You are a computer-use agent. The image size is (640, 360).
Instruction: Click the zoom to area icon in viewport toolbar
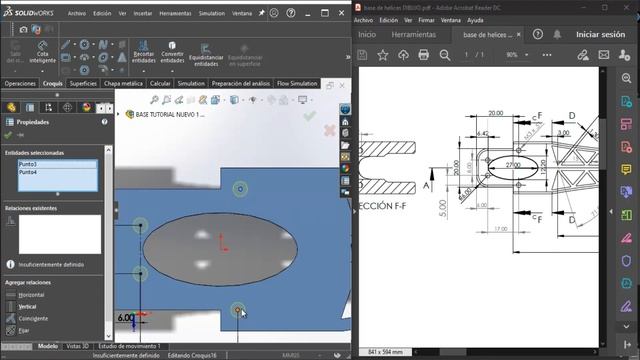tap(166, 100)
